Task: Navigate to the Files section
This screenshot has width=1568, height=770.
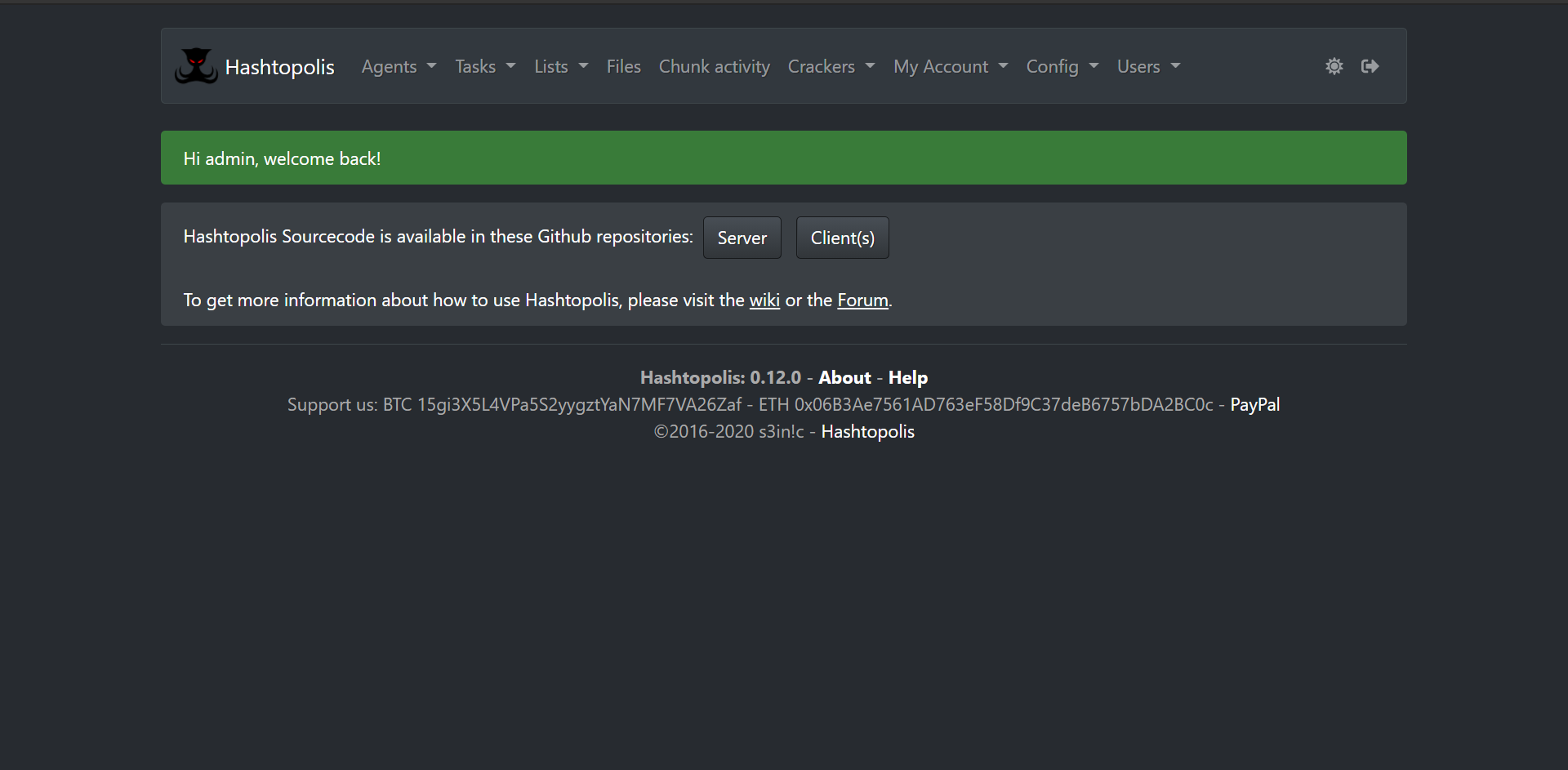Action: 623,66
